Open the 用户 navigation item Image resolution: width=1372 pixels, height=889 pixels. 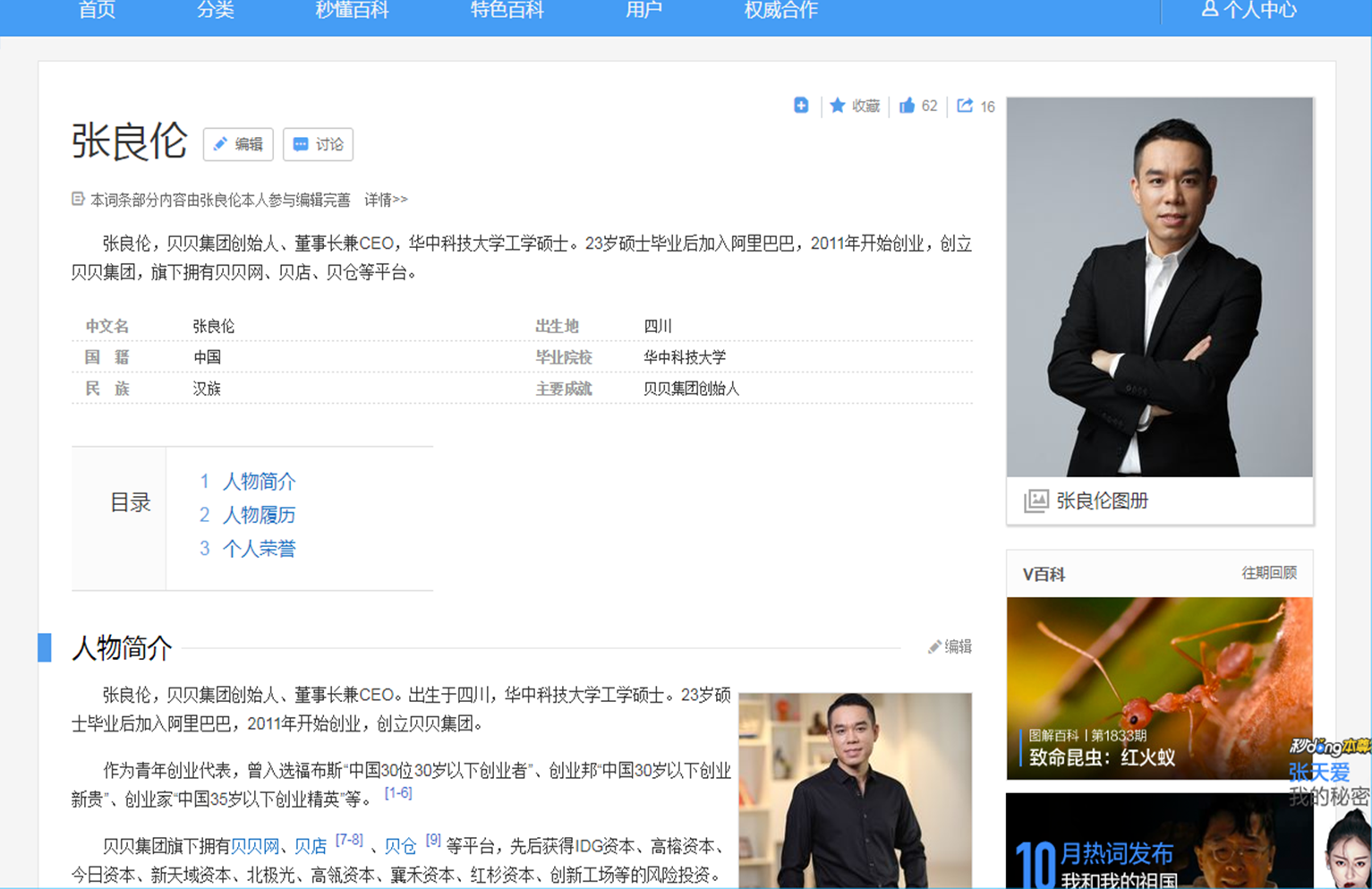click(643, 10)
